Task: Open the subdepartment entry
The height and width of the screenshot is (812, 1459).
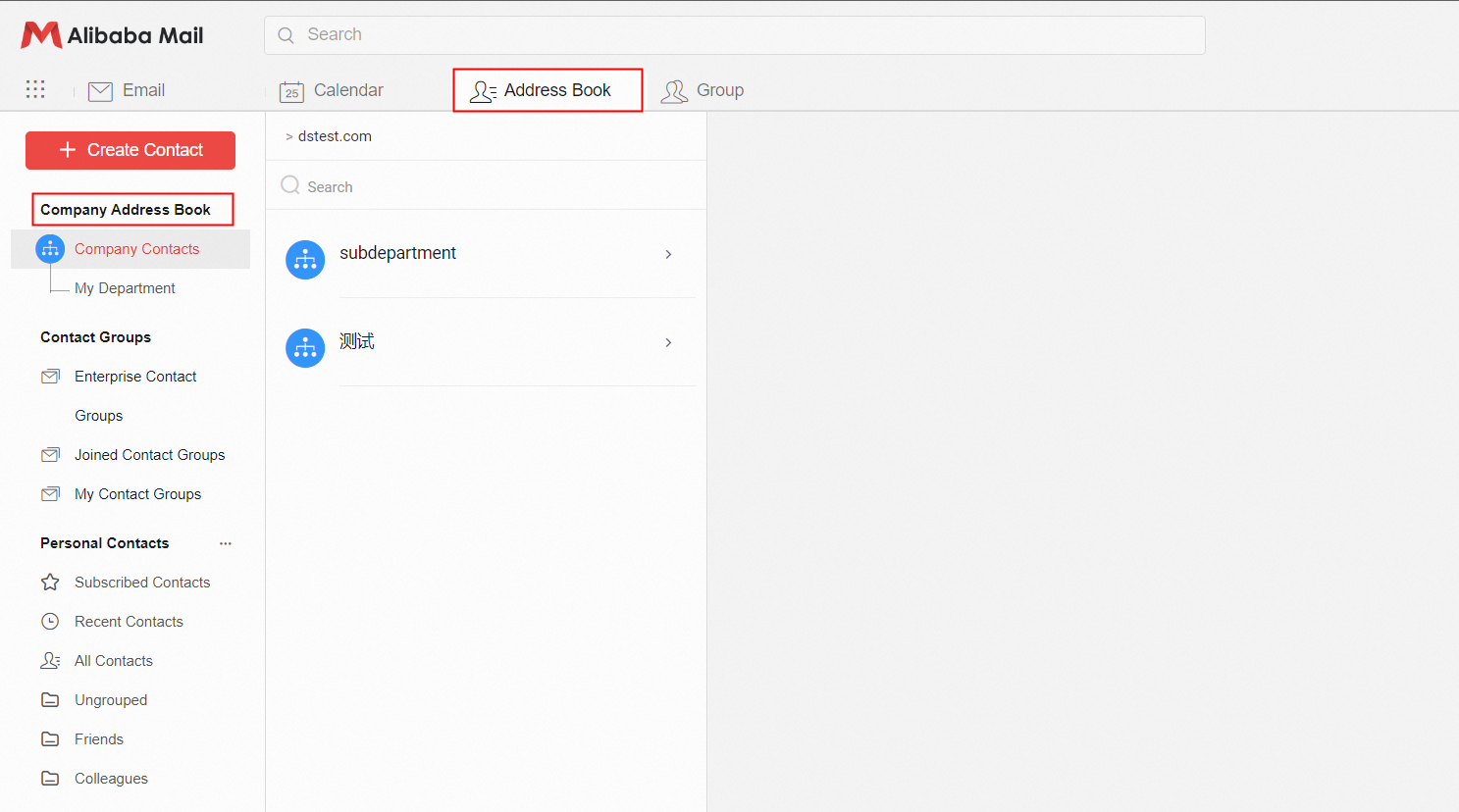Action: click(x=487, y=254)
